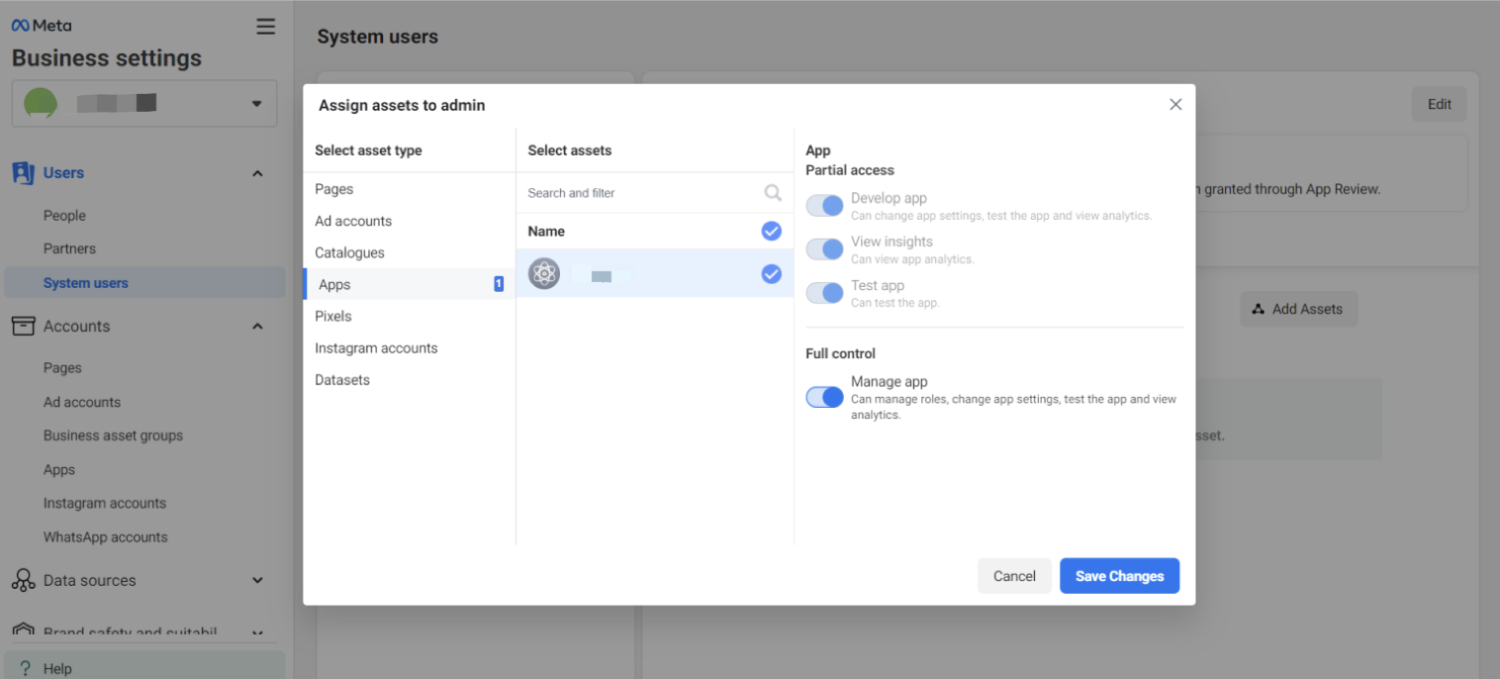Toggle the View insights switch

[x=825, y=249]
